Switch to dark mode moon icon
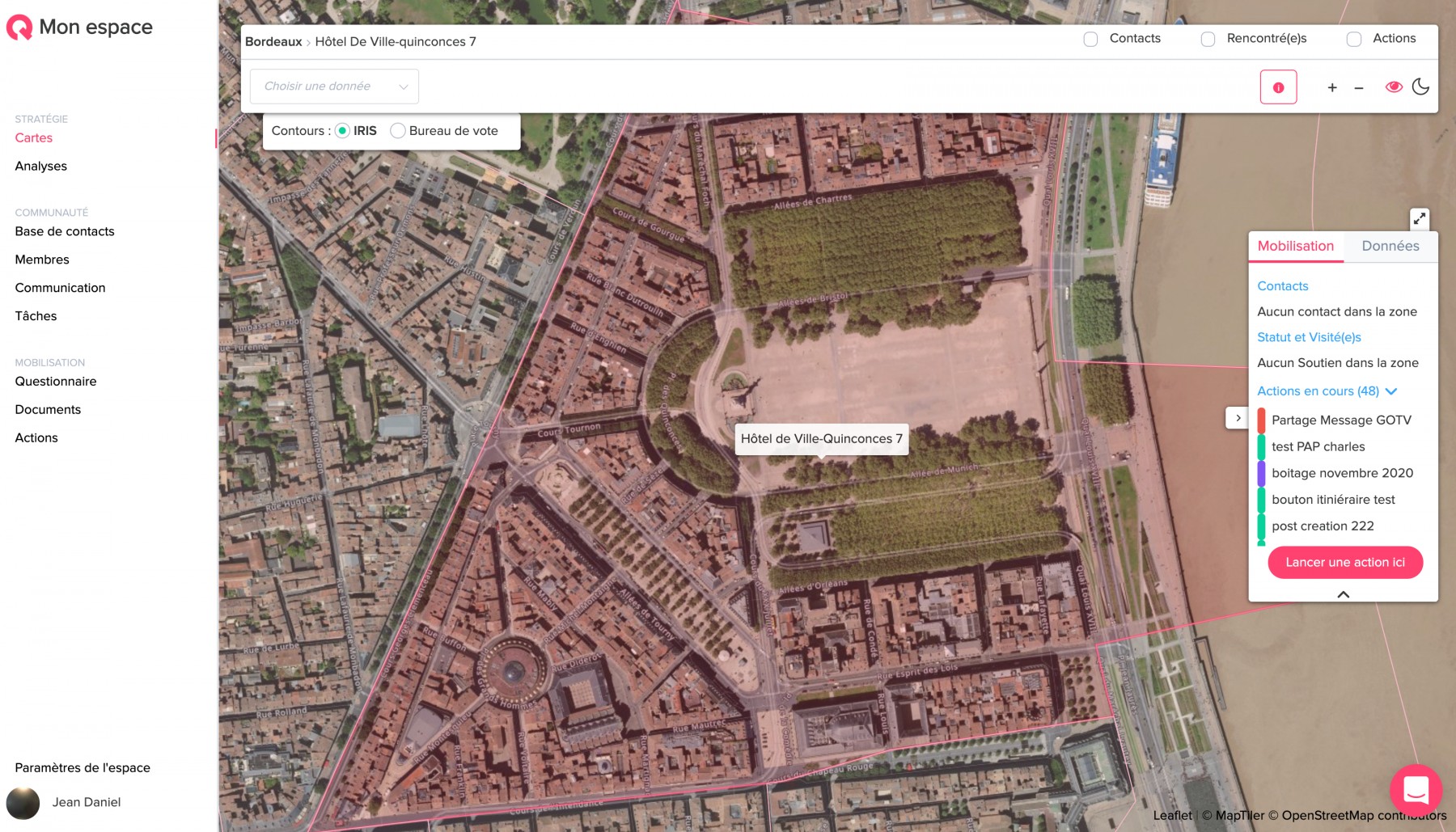Image resolution: width=1456 pixels, height=832 pixels. click(1420, 87)
